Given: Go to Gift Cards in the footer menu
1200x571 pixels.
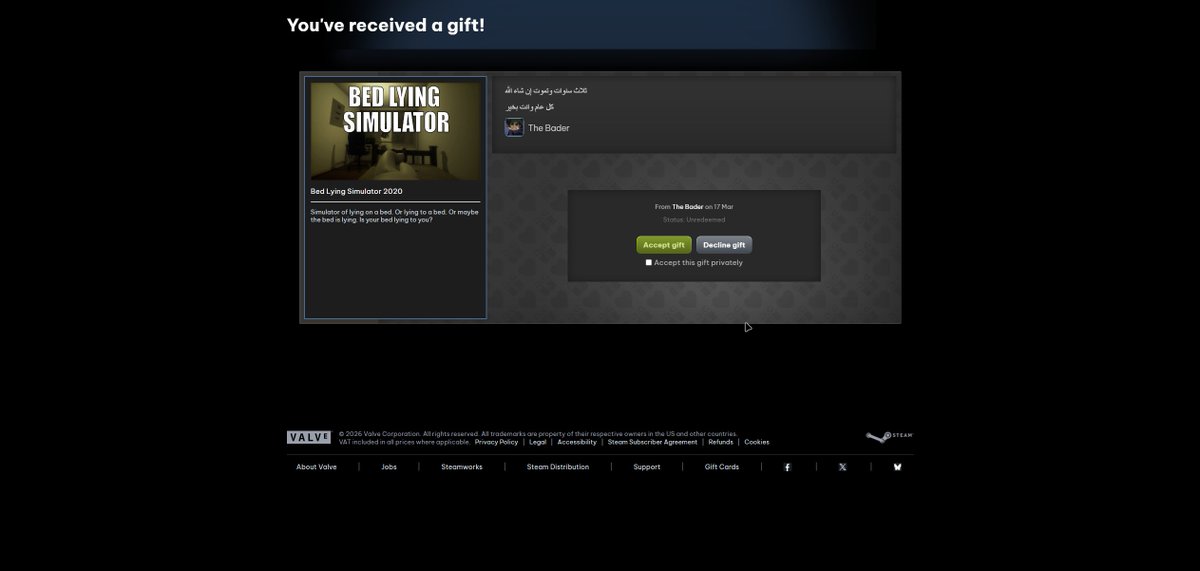Looking at the screenshot, I should [x=722, y=467].
